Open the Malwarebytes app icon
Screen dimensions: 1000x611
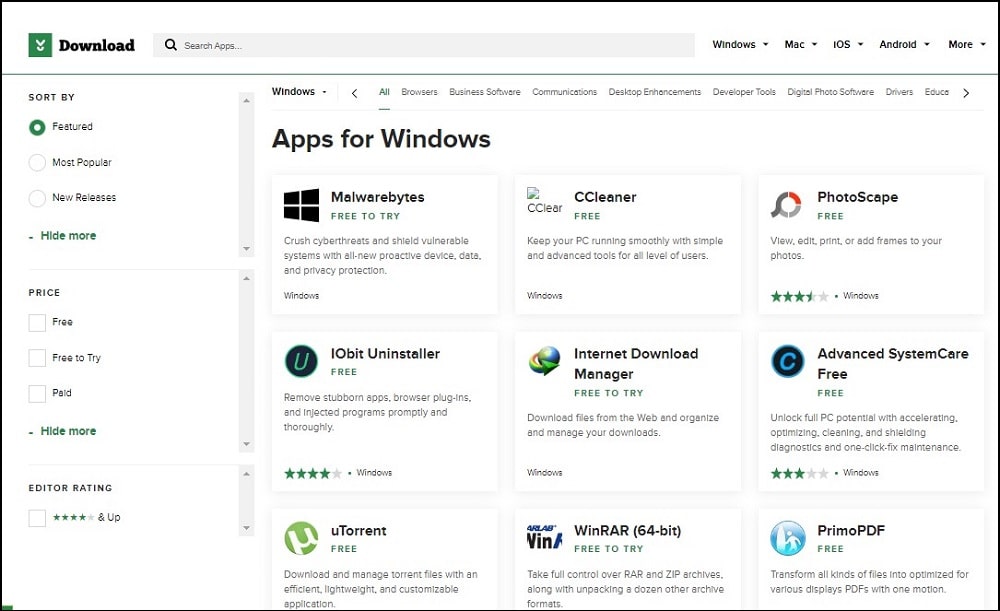[x=301, y=205]
